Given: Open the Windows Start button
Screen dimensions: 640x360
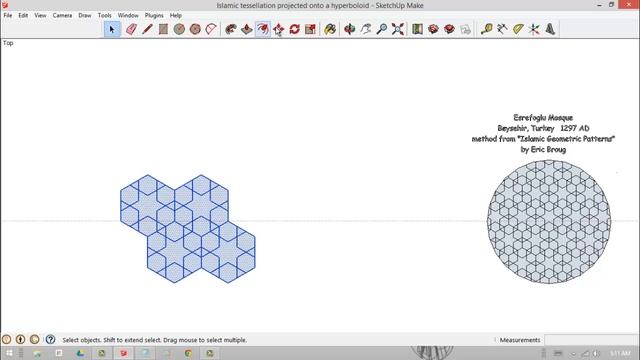Looking at the screenshot, I should tap(9, 353).
